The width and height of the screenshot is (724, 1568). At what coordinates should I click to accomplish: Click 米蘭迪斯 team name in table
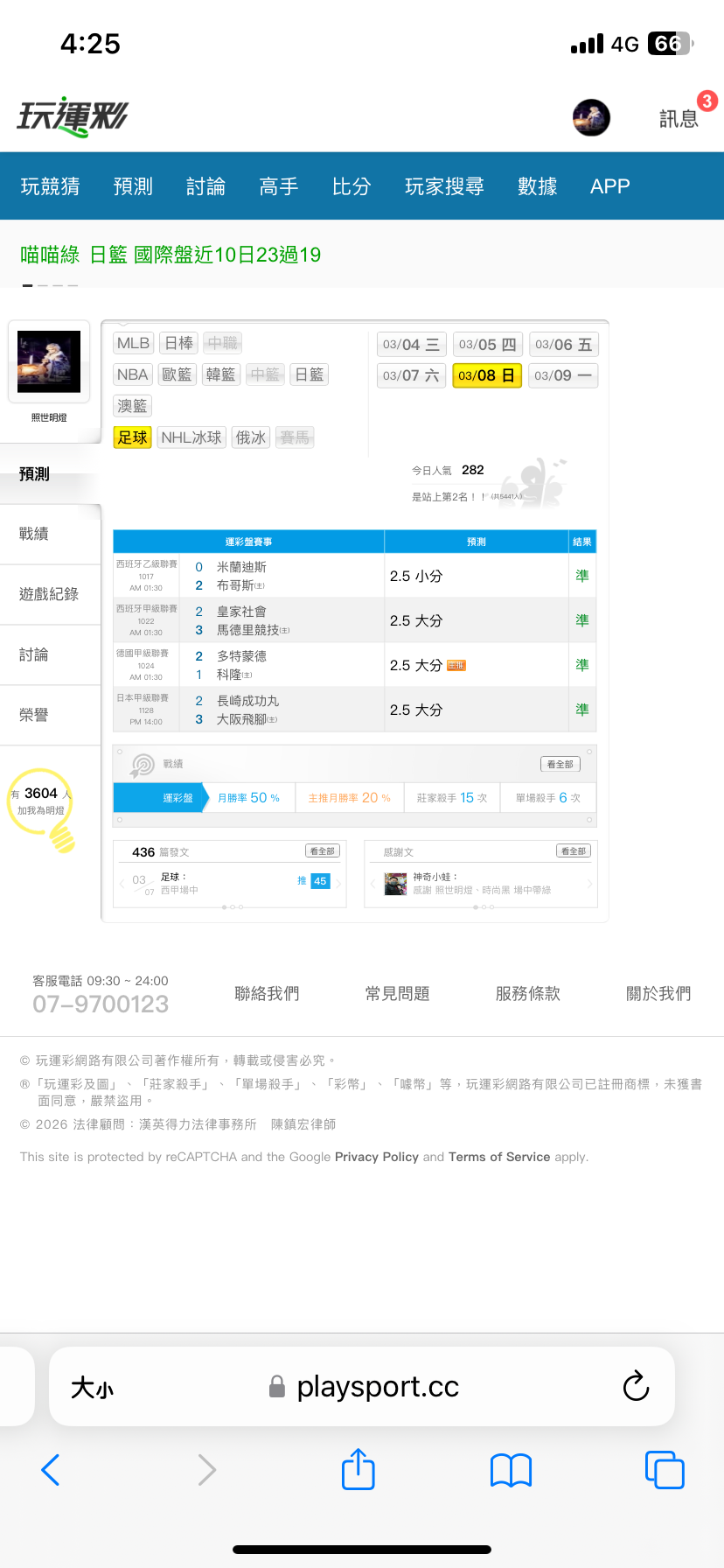[241, 567]
